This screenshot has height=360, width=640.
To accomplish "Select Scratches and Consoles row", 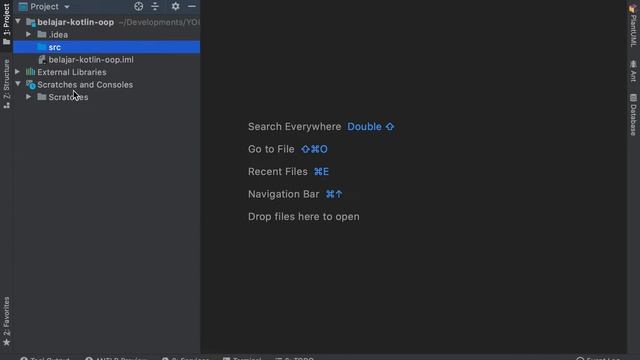I will tap(107, 84).
